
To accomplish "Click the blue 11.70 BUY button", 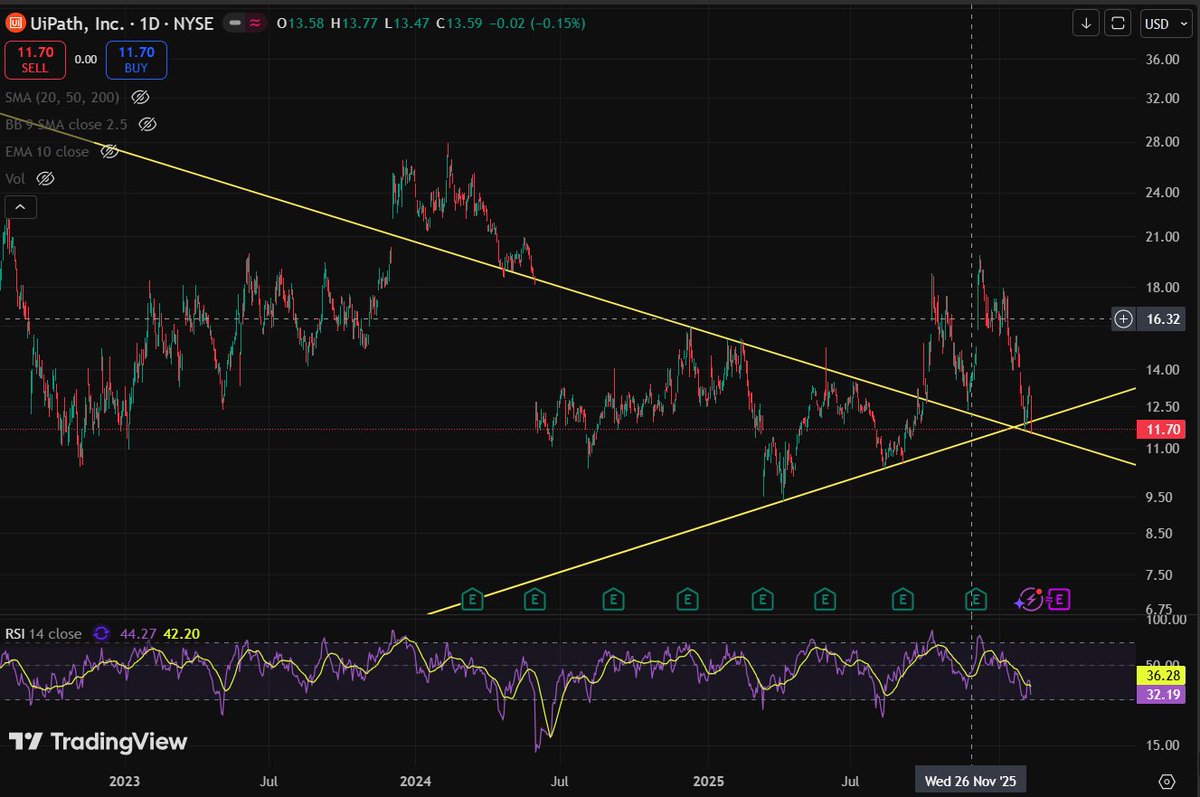I will (138, 60).
